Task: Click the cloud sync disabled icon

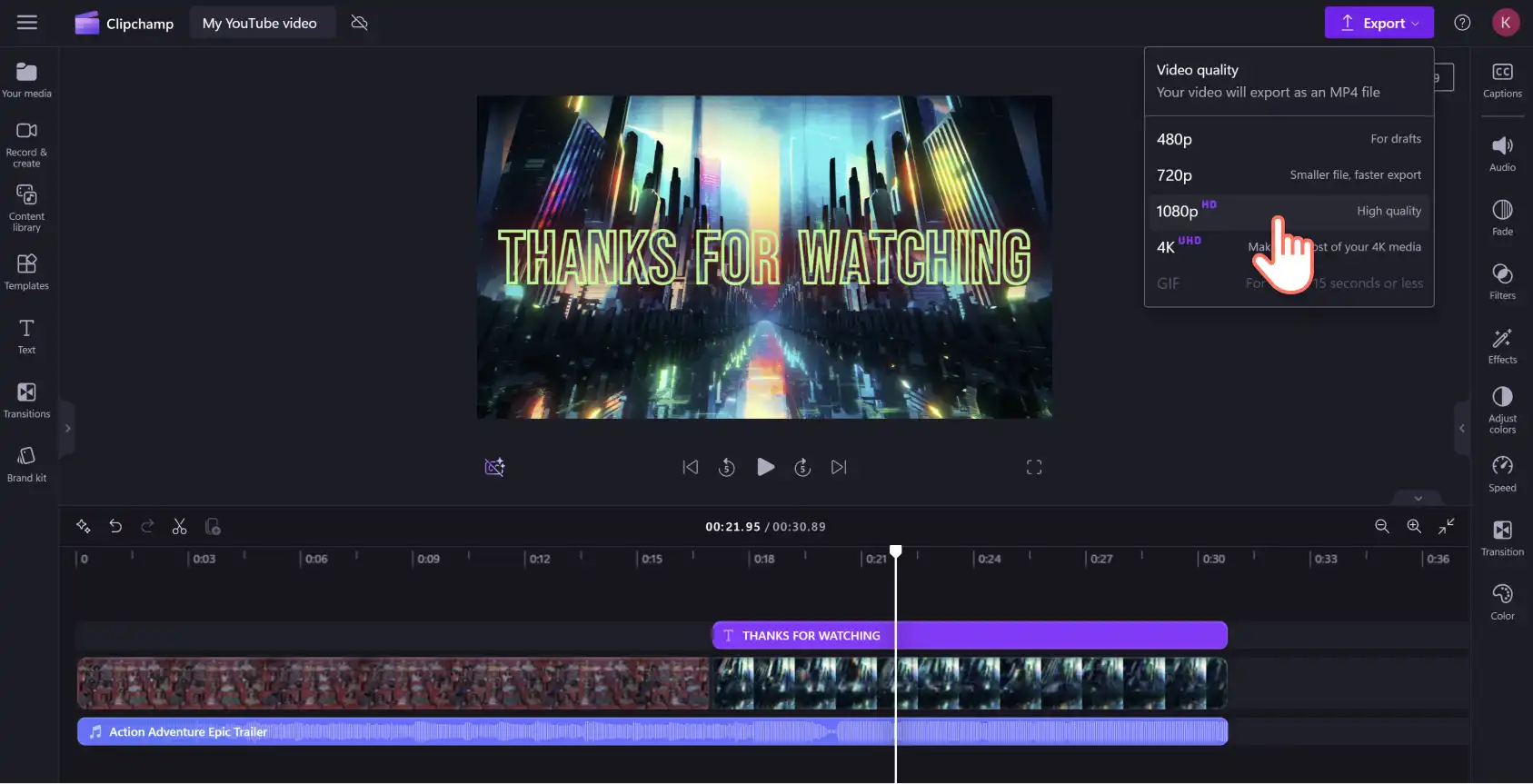Action: pos(360,23)
